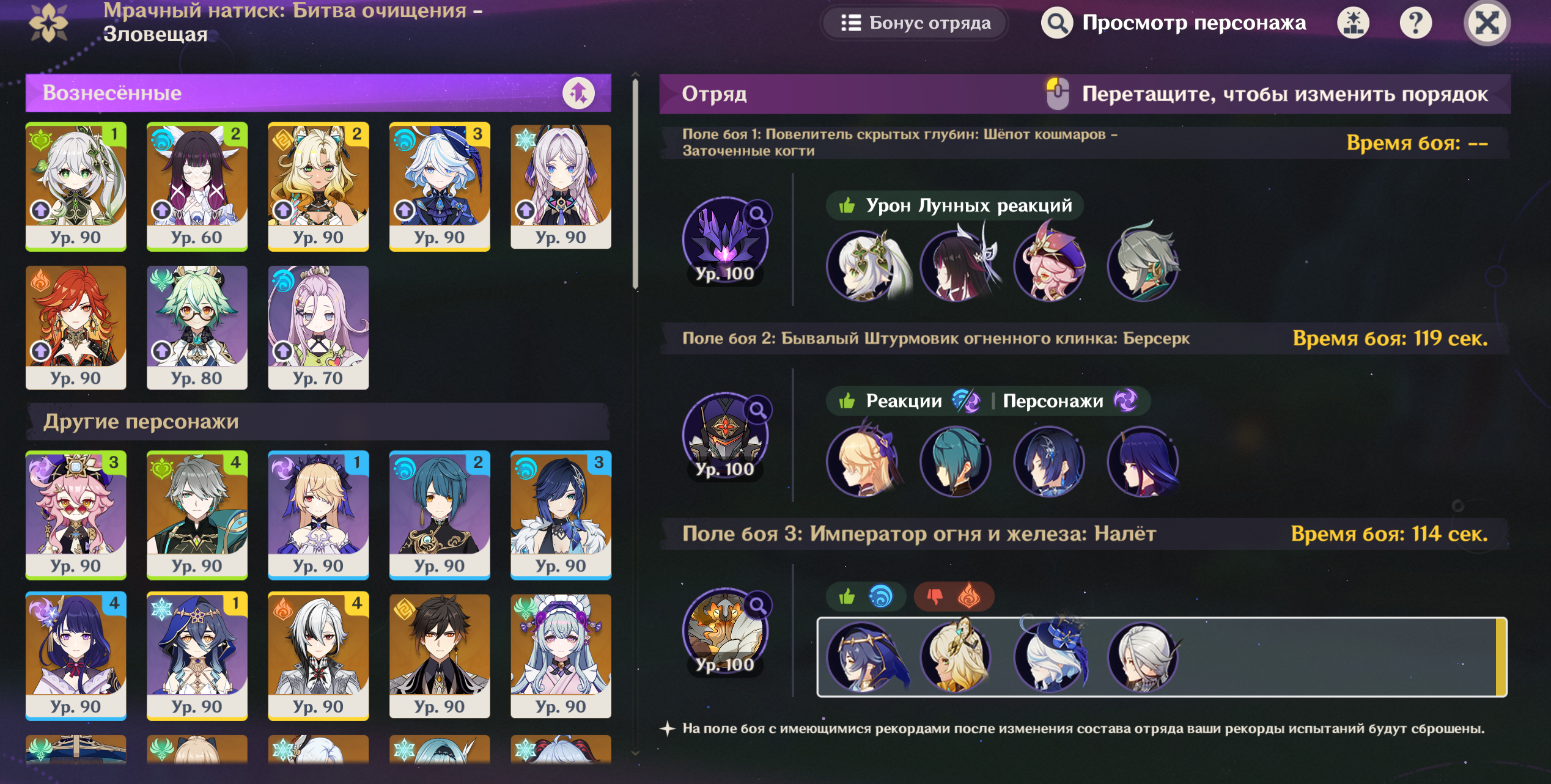
Task: Open the Бонус отряда list
Action: pos(915,23)
